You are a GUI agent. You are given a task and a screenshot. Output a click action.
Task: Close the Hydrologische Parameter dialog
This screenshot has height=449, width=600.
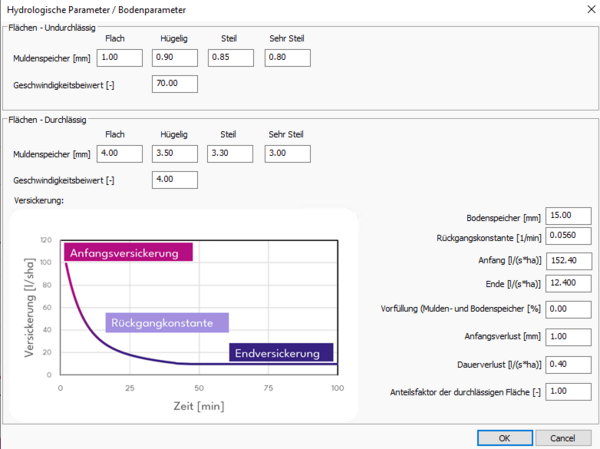[591, 9]
